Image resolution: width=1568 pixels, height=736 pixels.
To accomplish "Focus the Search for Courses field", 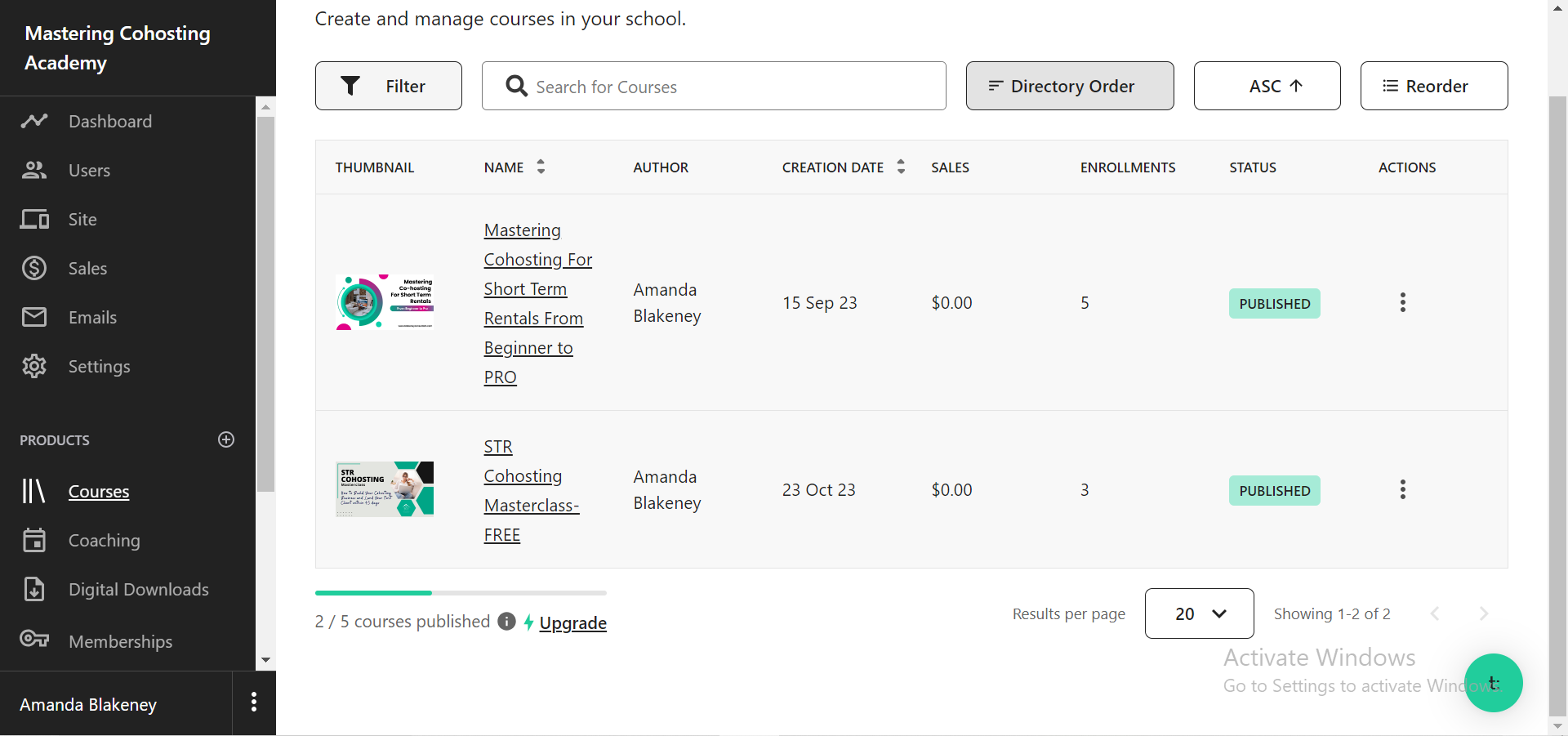I will coord(727,87).
